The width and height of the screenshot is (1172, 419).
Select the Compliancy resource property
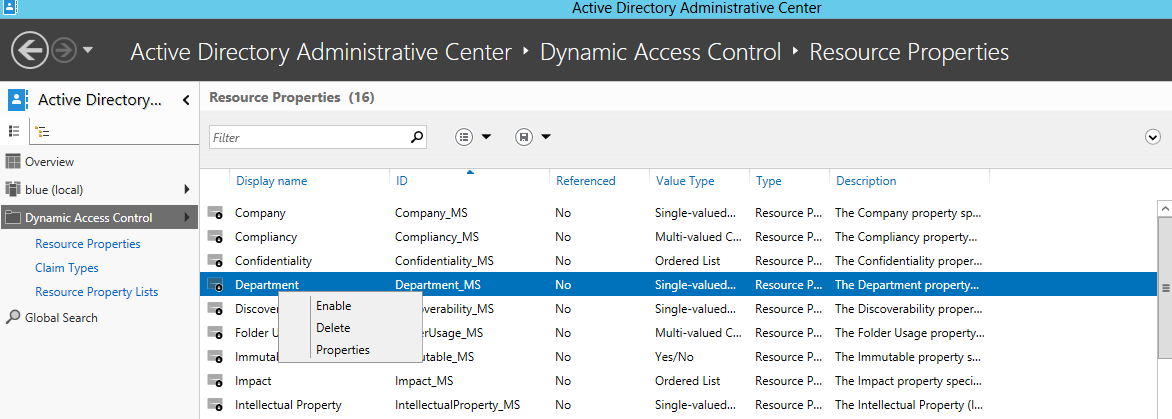(x=265, y=237)
